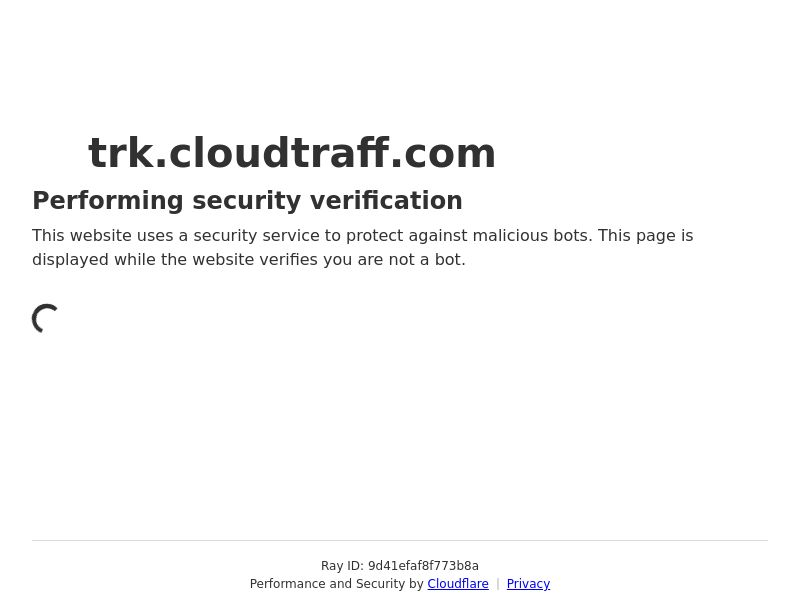Click the 'Ray ID:' label

click(x=342, y=566)
